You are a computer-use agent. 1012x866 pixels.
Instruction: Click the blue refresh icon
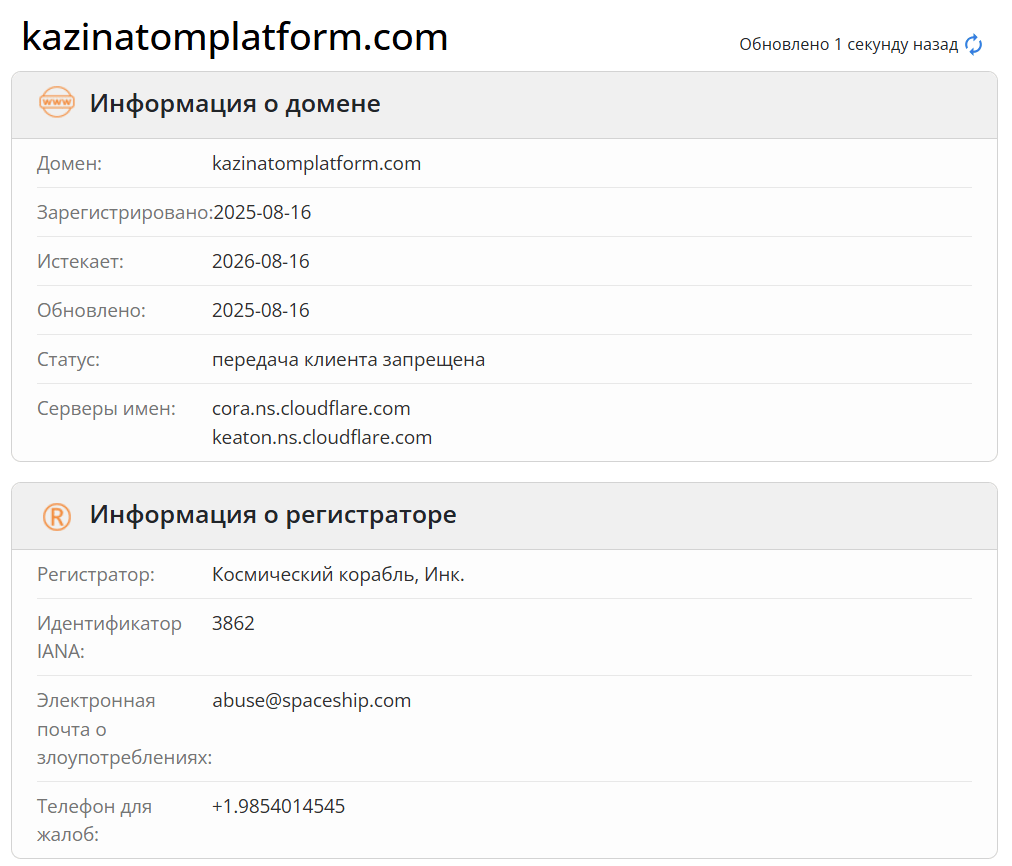973,45
